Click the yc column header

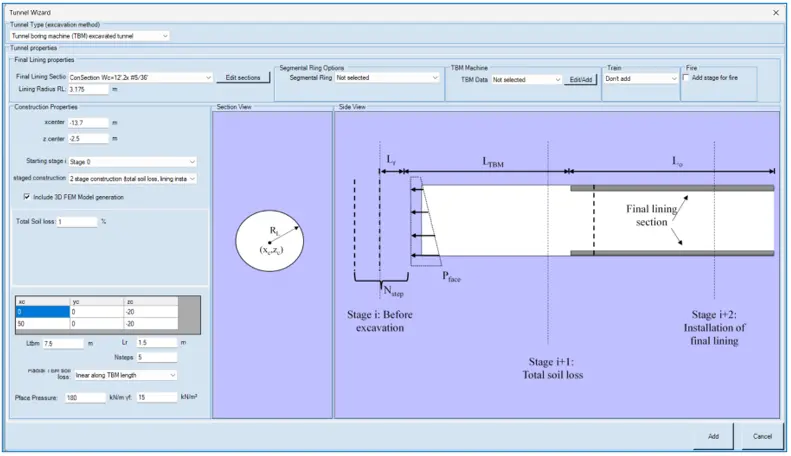tap(97, 302)
